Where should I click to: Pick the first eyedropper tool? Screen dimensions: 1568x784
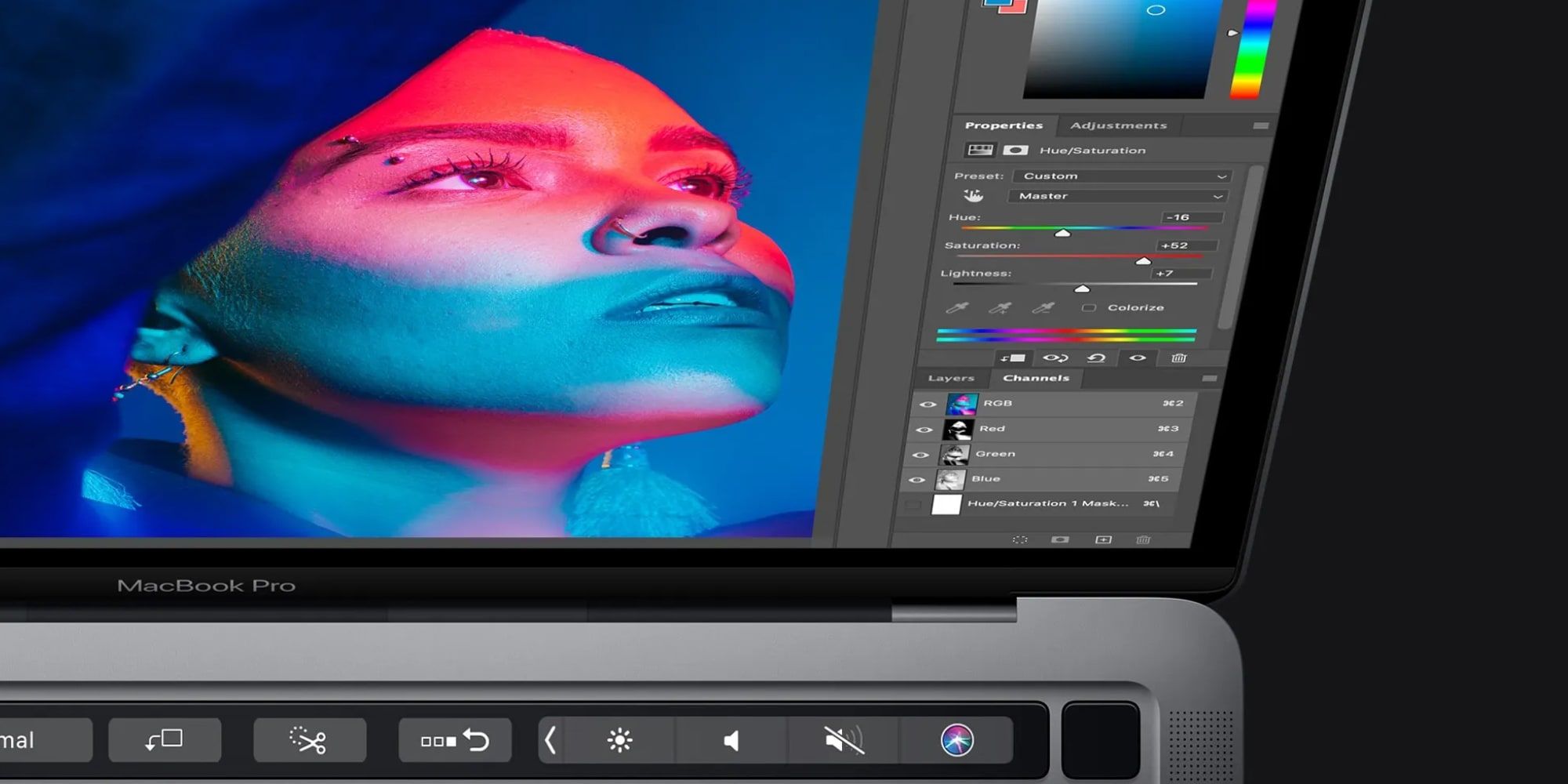957,307
